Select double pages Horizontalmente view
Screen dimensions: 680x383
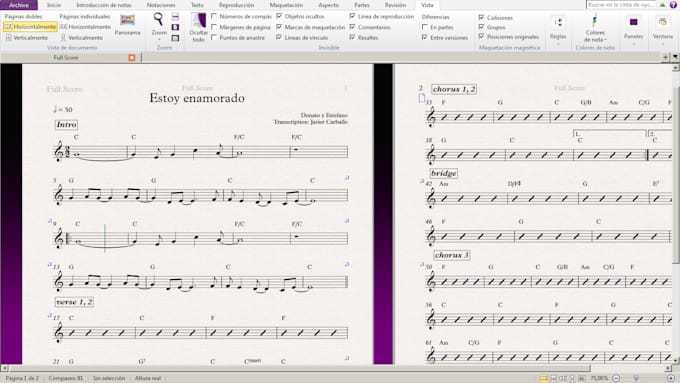pyautogui.click(x=30, y=27)
